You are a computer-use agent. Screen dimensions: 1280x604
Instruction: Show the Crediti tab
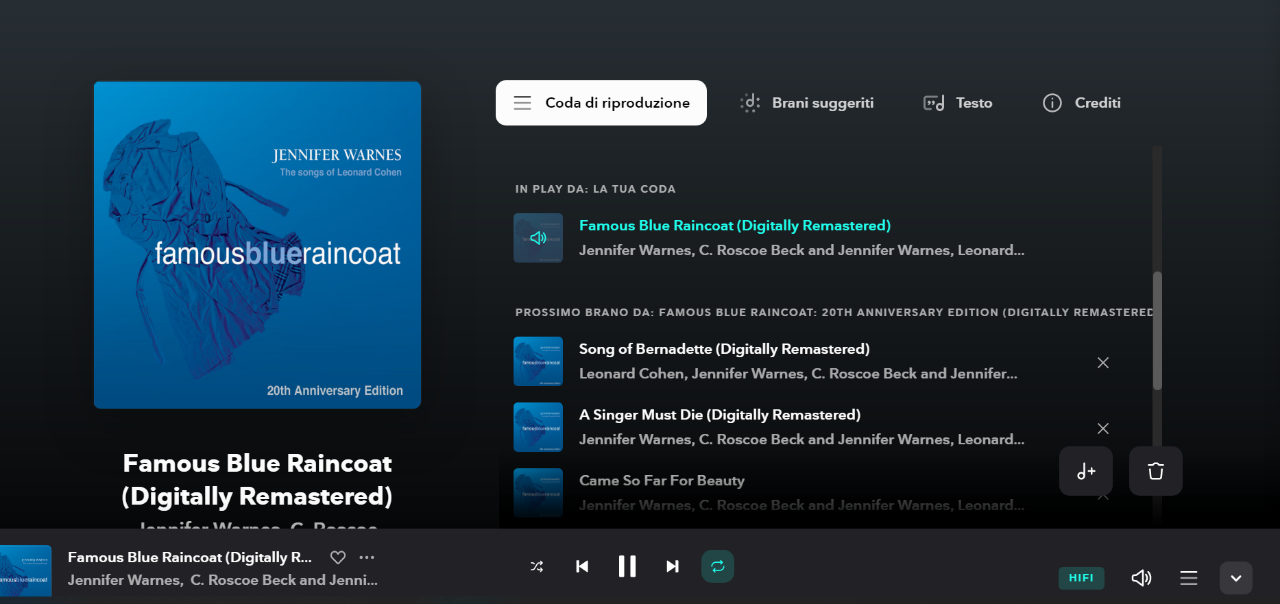pyautogui.click(x=1081, y=103)
